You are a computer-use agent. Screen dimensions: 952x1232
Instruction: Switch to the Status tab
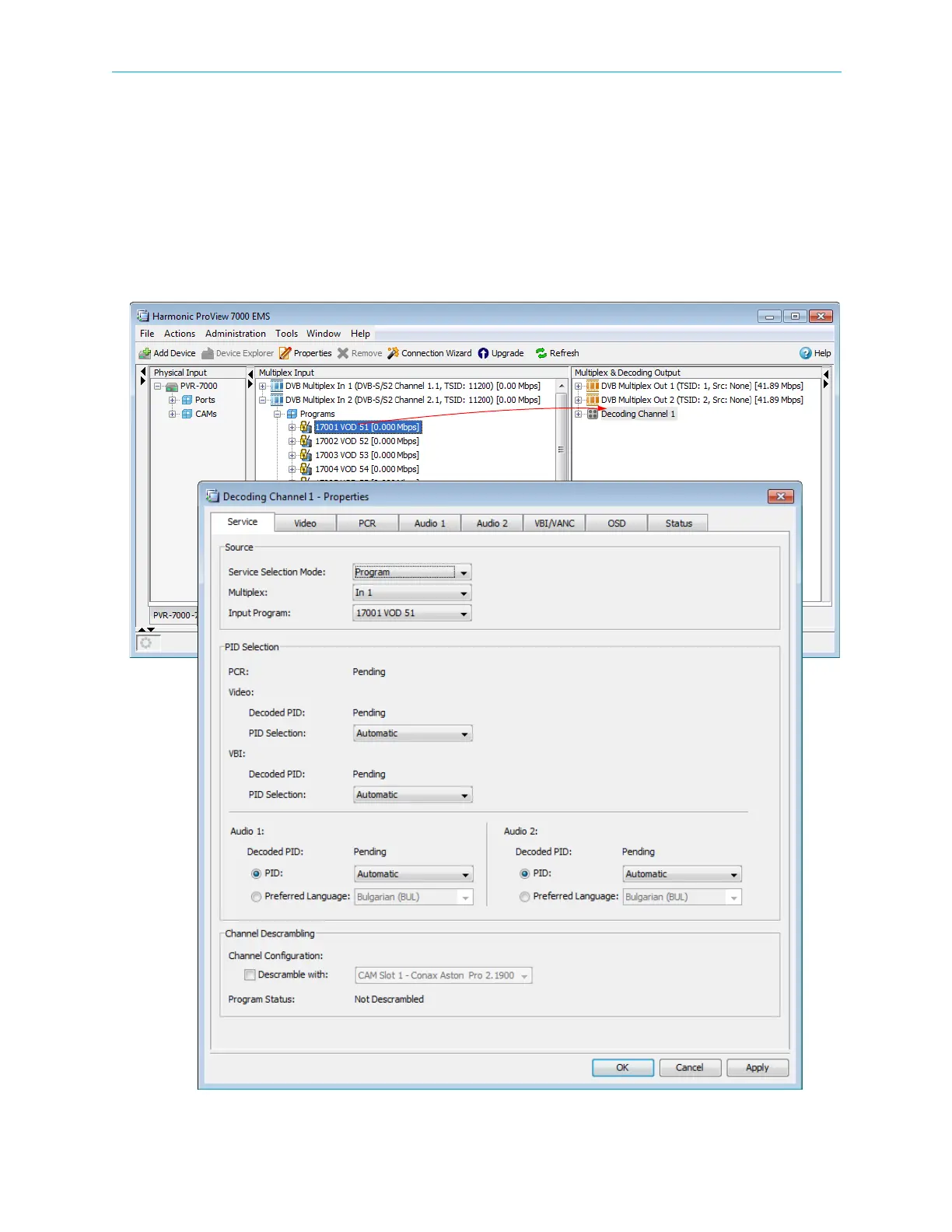point(678,523)
